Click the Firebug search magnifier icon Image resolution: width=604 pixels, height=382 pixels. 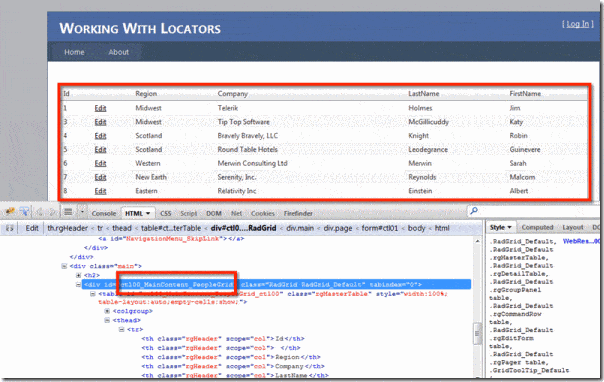[x=474, y=211]
